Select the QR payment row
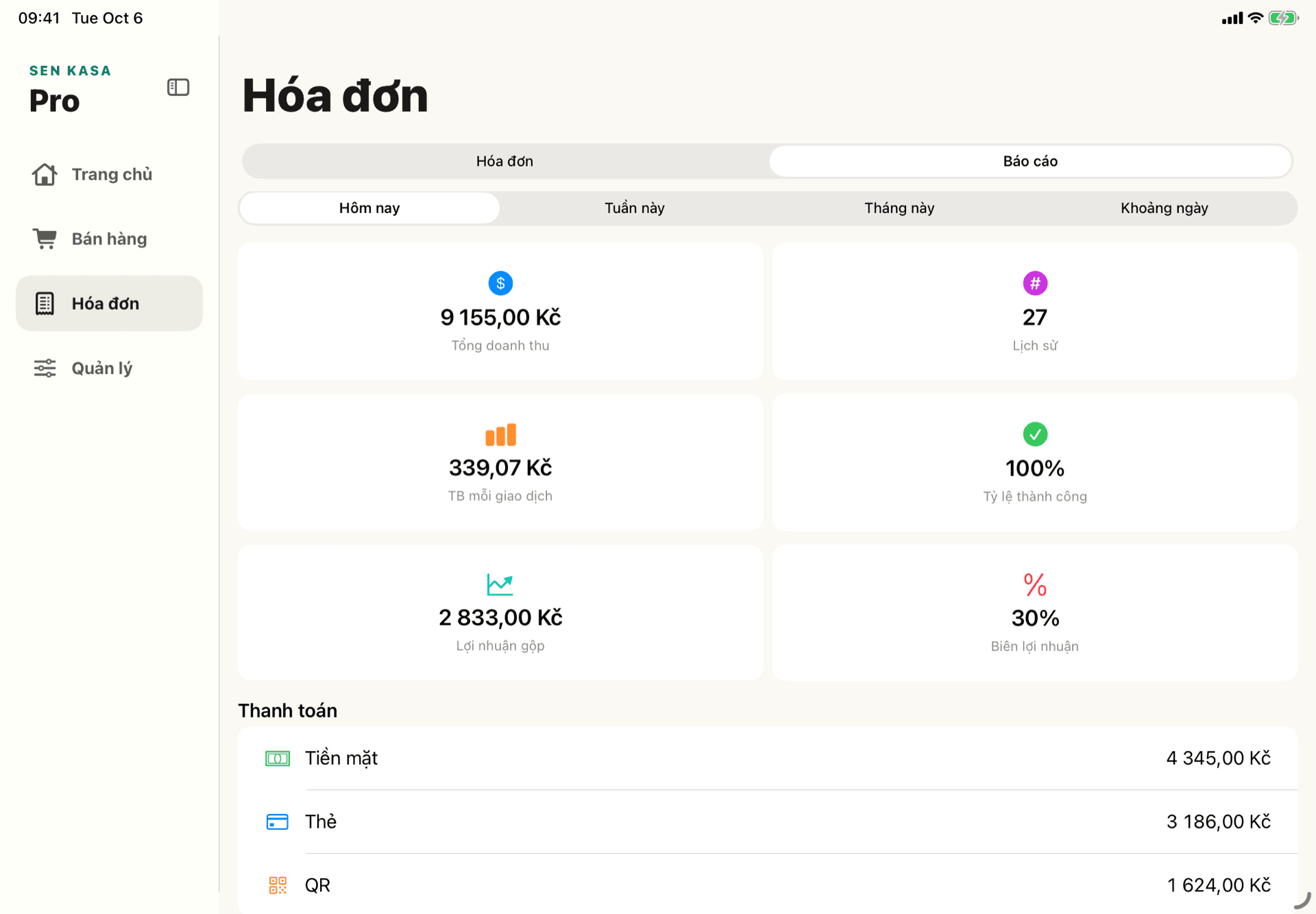 (x=768, y=885)
